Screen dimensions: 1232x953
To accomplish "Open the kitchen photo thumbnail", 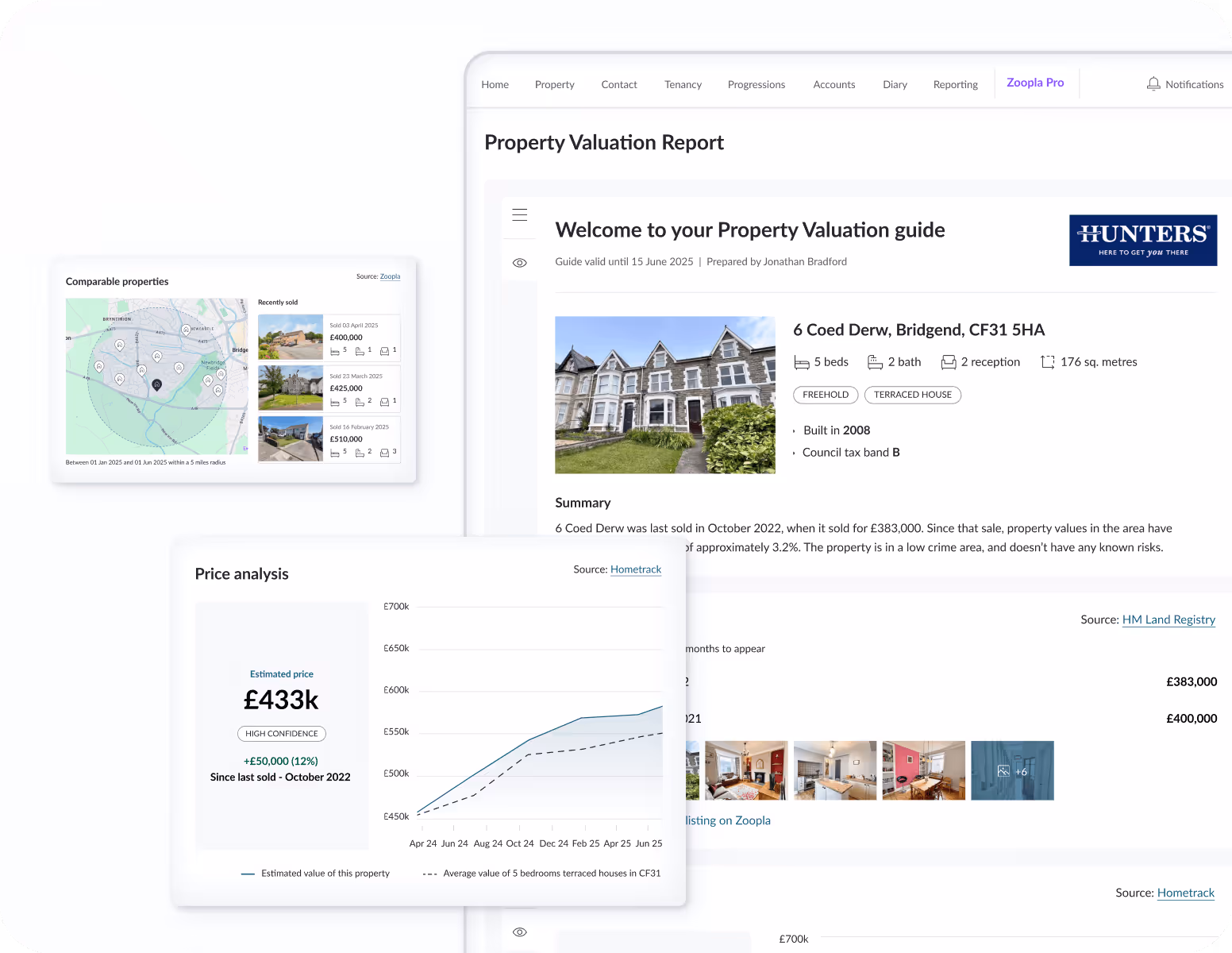I will [835, 770].
